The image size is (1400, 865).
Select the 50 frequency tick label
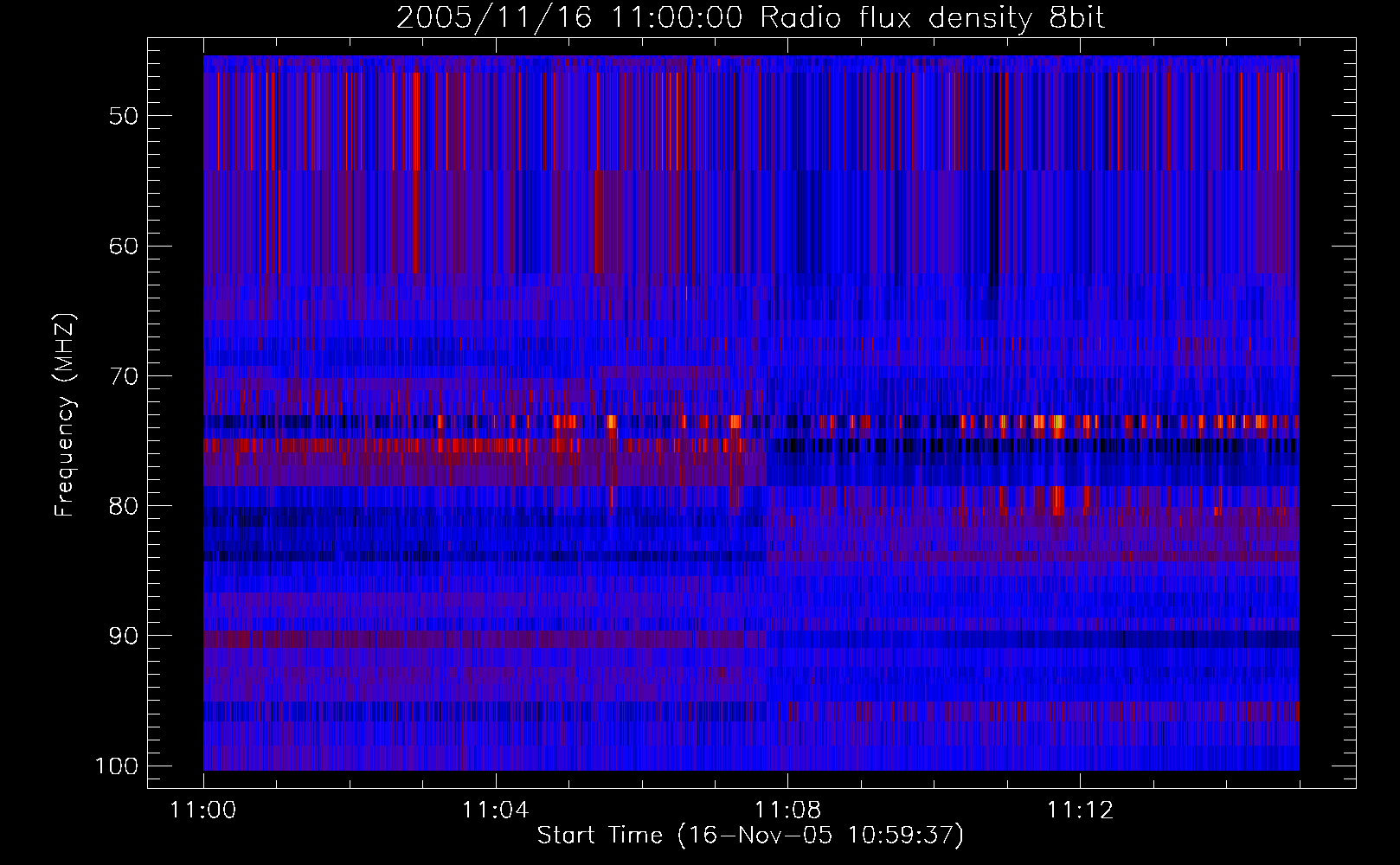pyautogui.click(x=123, y=116)
